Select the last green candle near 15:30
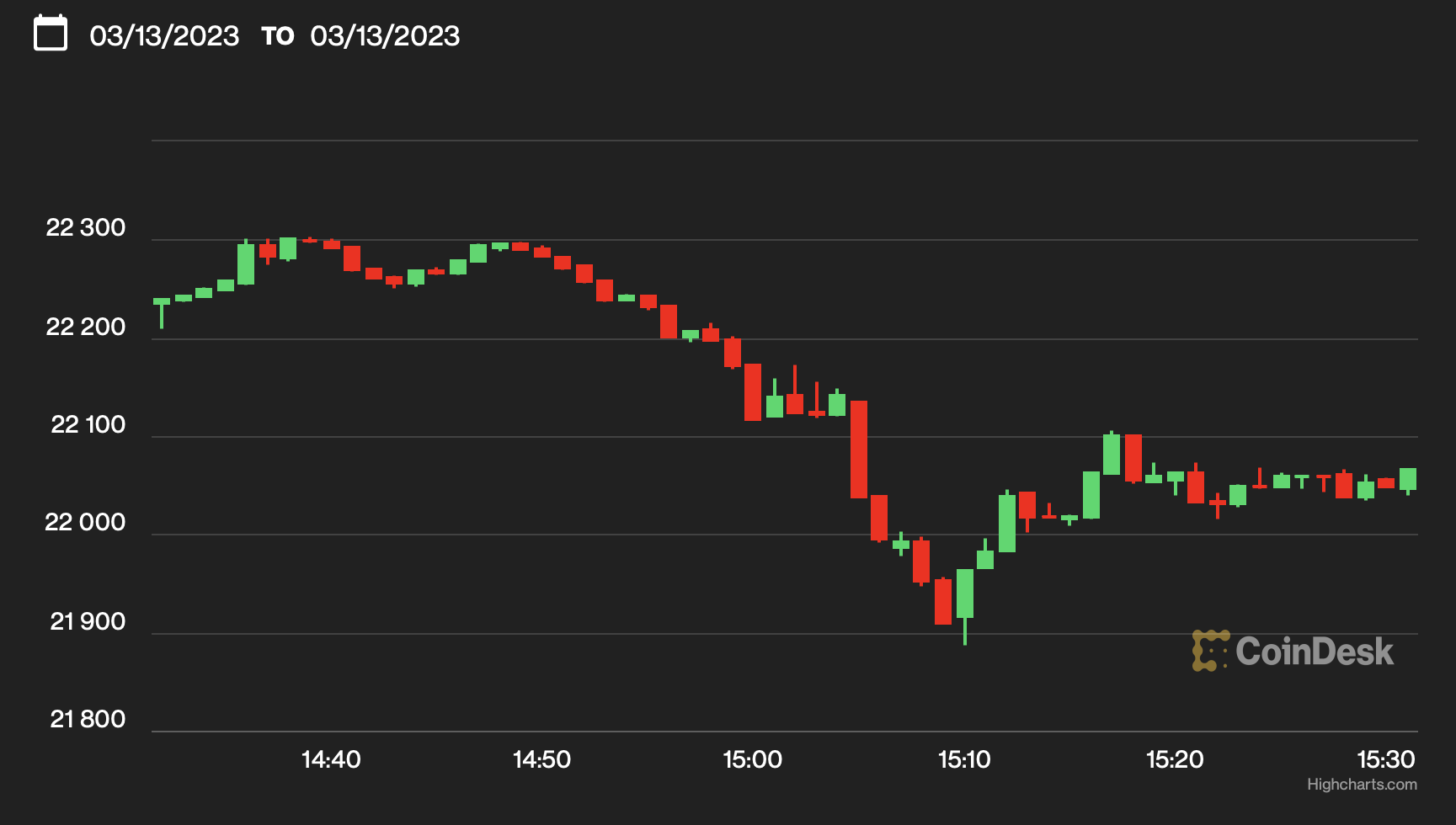1456x825 pixels. 1408,480
